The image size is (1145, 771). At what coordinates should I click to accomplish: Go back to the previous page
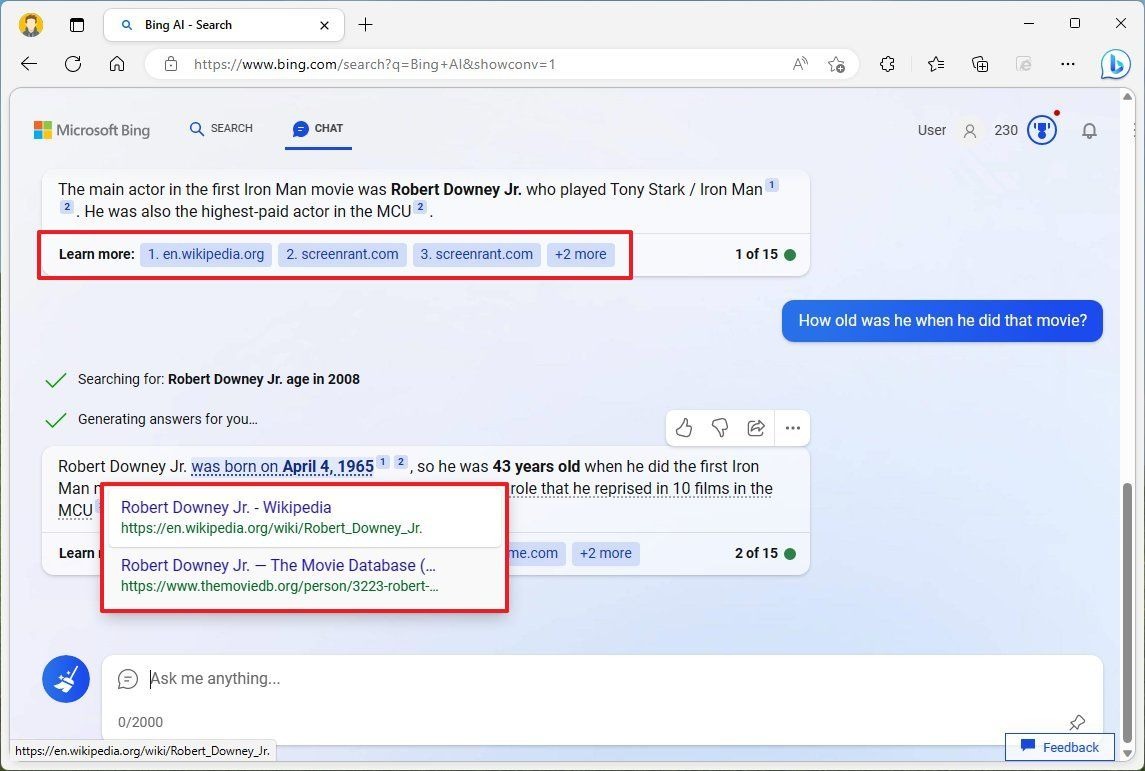[28, 64]
